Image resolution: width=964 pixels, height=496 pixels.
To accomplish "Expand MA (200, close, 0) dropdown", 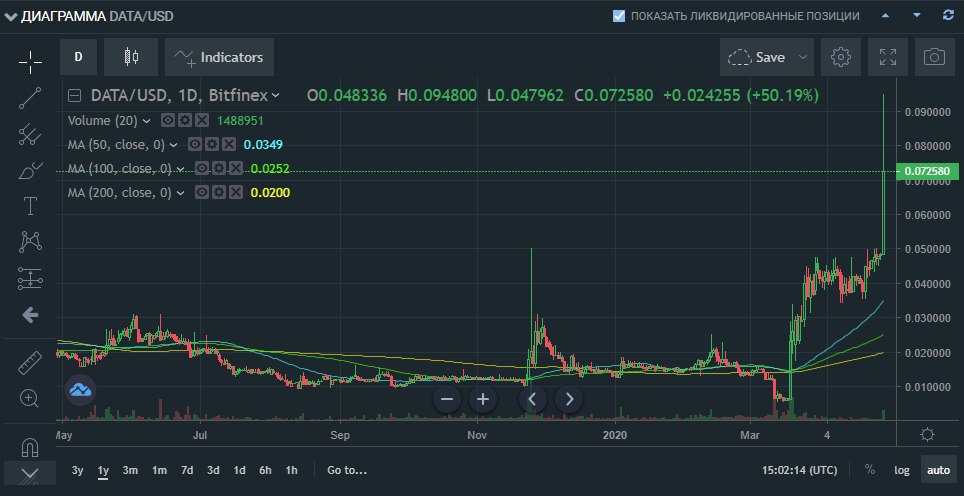I will (181, 192).
